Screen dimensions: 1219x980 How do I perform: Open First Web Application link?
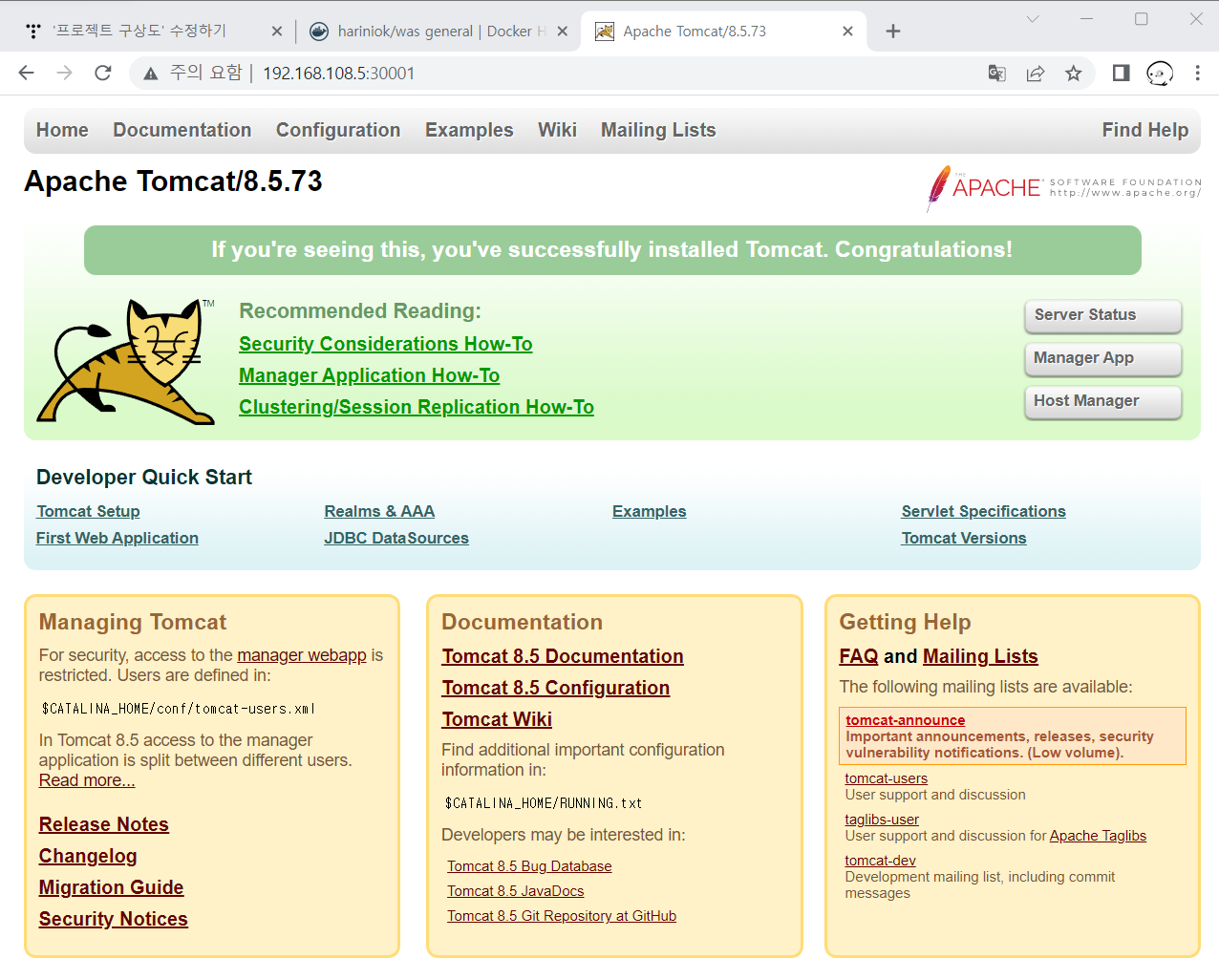point(118,538)
